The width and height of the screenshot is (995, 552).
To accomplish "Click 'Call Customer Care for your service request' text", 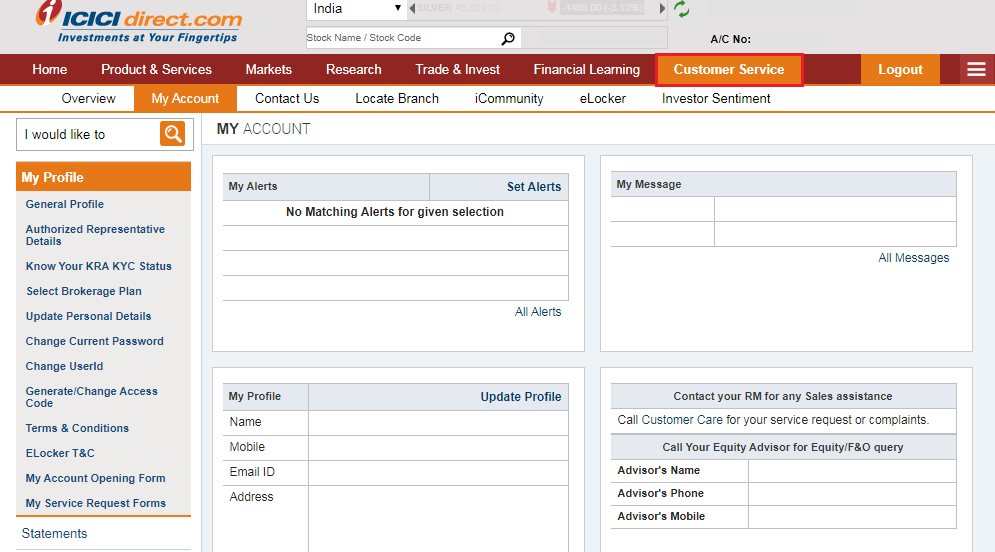I will tap(772, 420).
